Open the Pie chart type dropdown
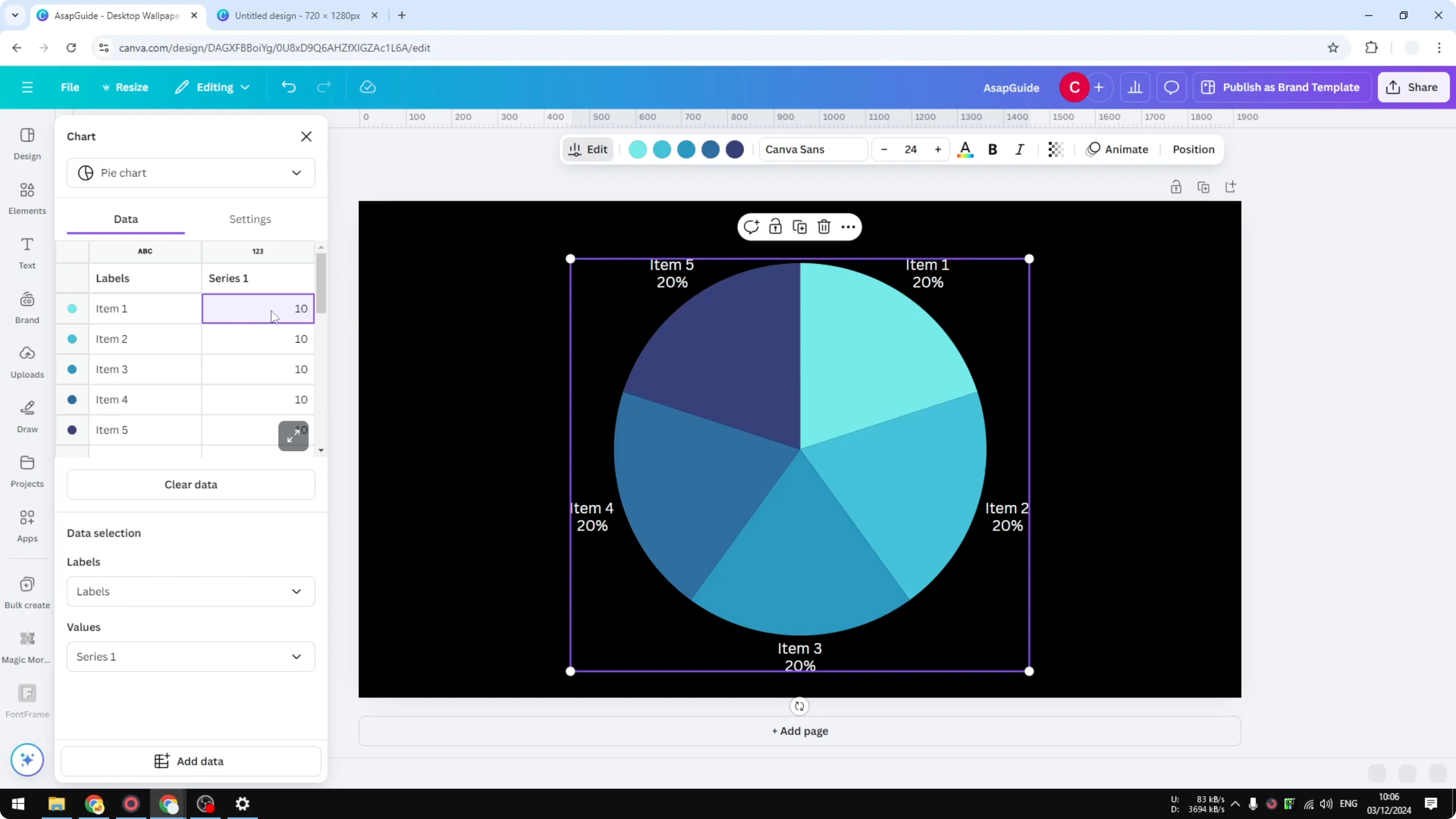The height and width of the screenshot is (819, 1456). [x=190, y=173]
